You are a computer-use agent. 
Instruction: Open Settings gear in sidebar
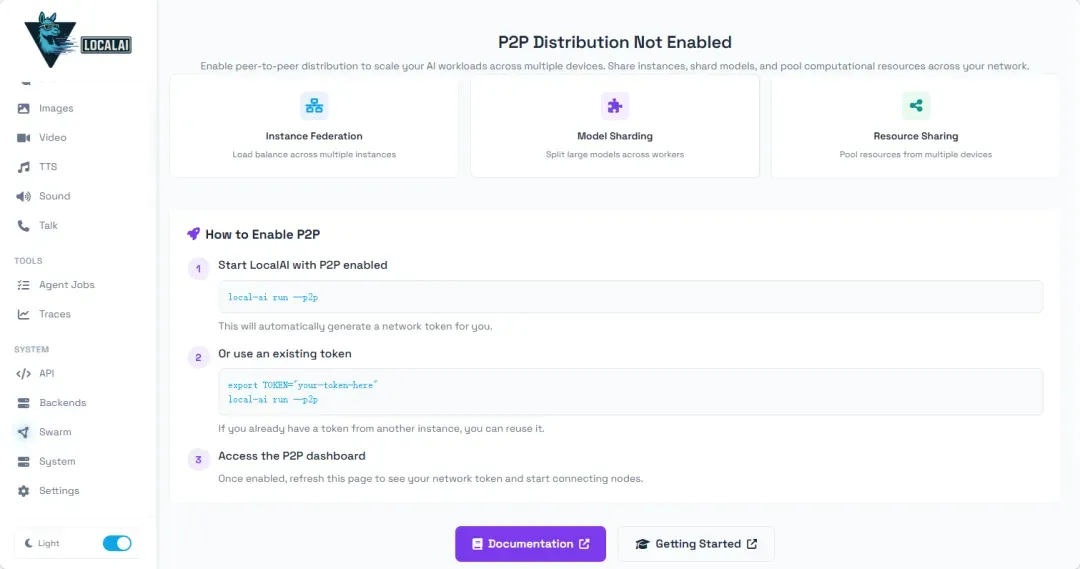click(x=59, y=491)
